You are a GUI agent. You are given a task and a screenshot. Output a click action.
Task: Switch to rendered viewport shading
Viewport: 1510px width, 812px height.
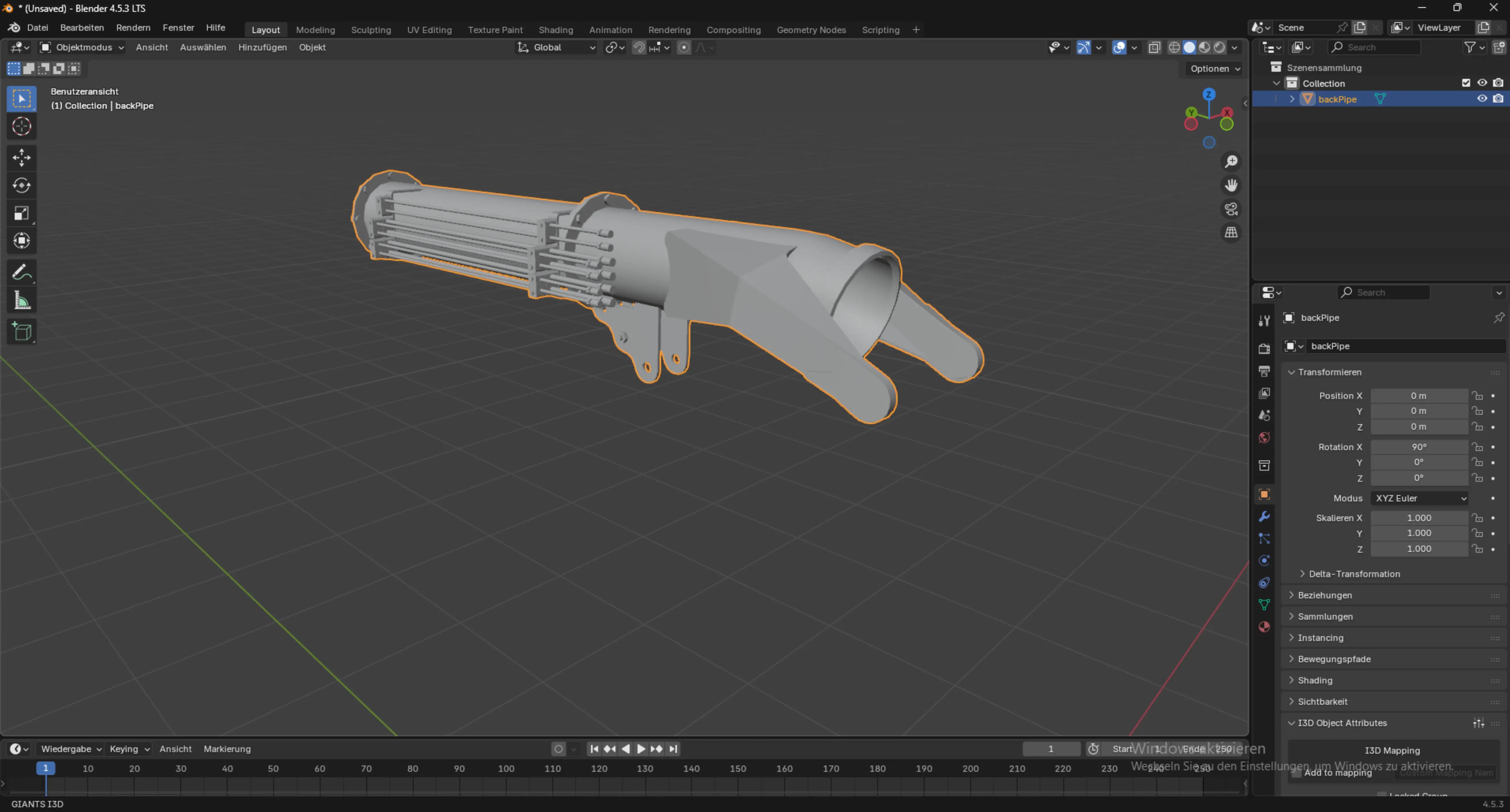1219,48
